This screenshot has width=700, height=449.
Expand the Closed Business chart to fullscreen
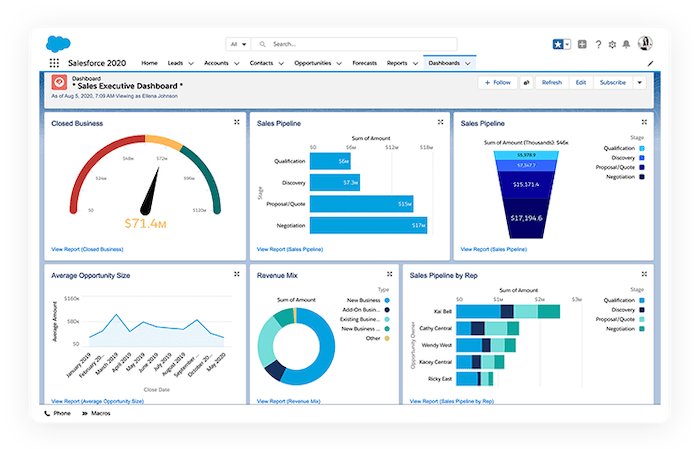coord(236,122)
